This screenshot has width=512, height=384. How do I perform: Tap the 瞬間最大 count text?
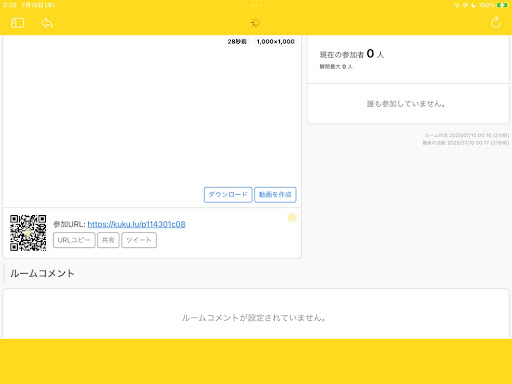(336, 67)
